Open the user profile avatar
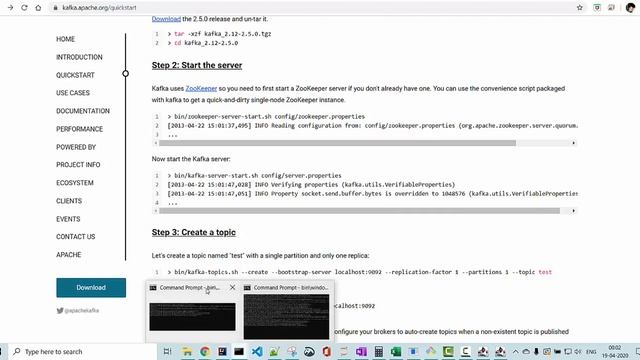The height and width of the screenshot is (360, 640). pyautogui.click(x=630, y=8)
